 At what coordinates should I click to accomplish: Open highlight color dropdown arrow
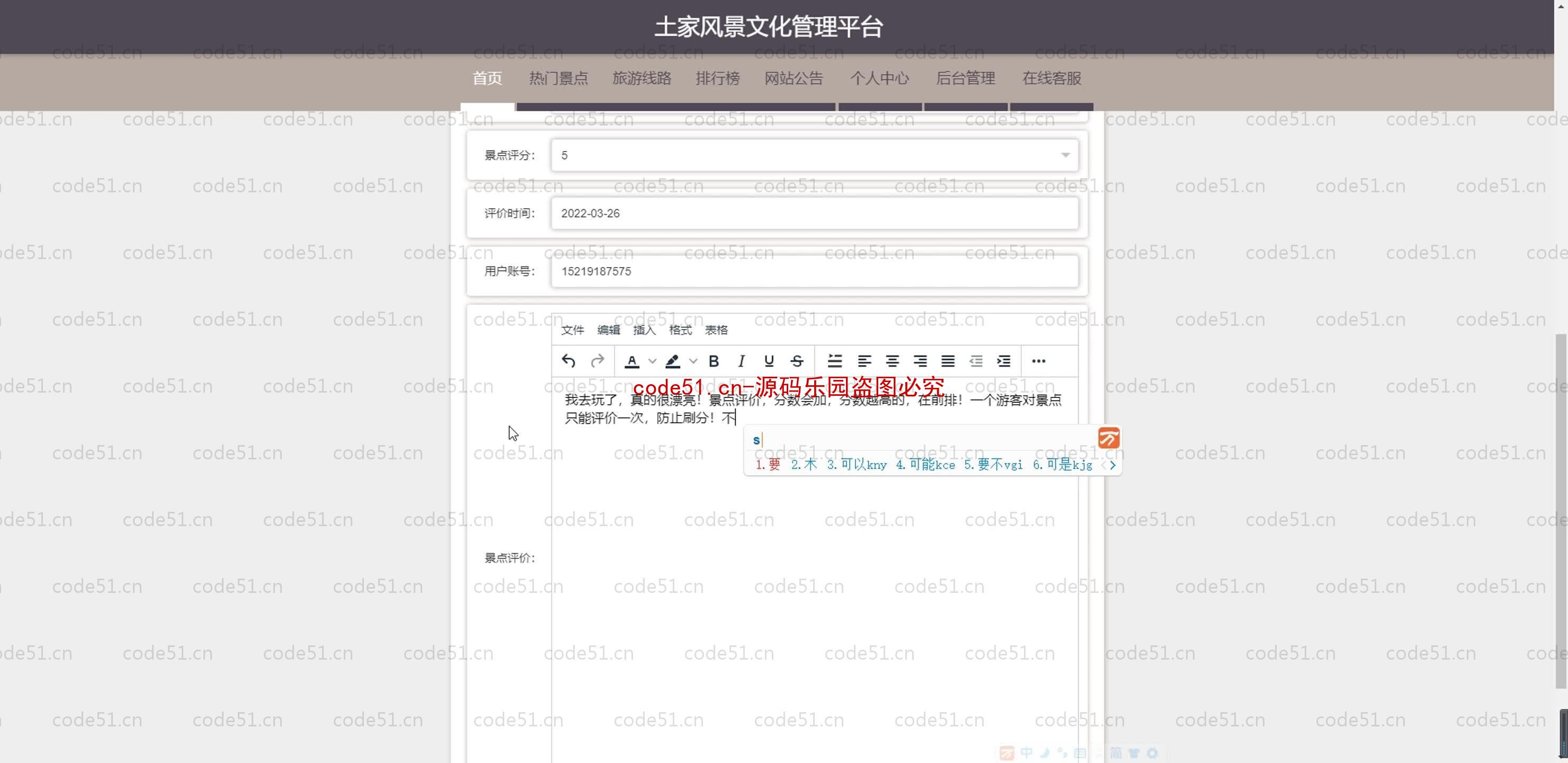(693, 361)
